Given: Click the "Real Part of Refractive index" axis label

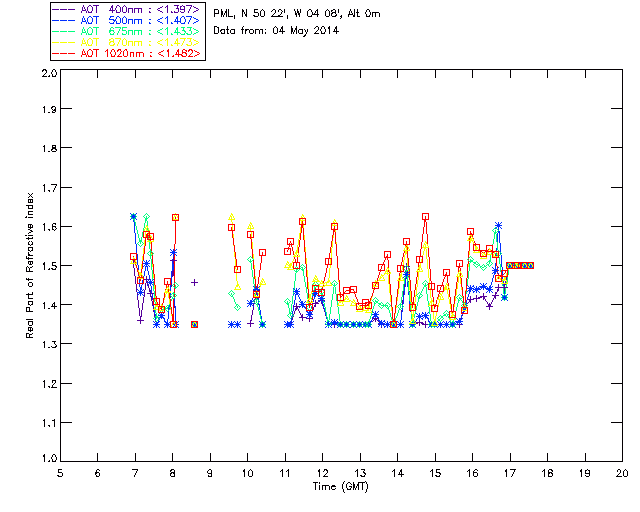Looking at the screenshot, I should 29,265.
